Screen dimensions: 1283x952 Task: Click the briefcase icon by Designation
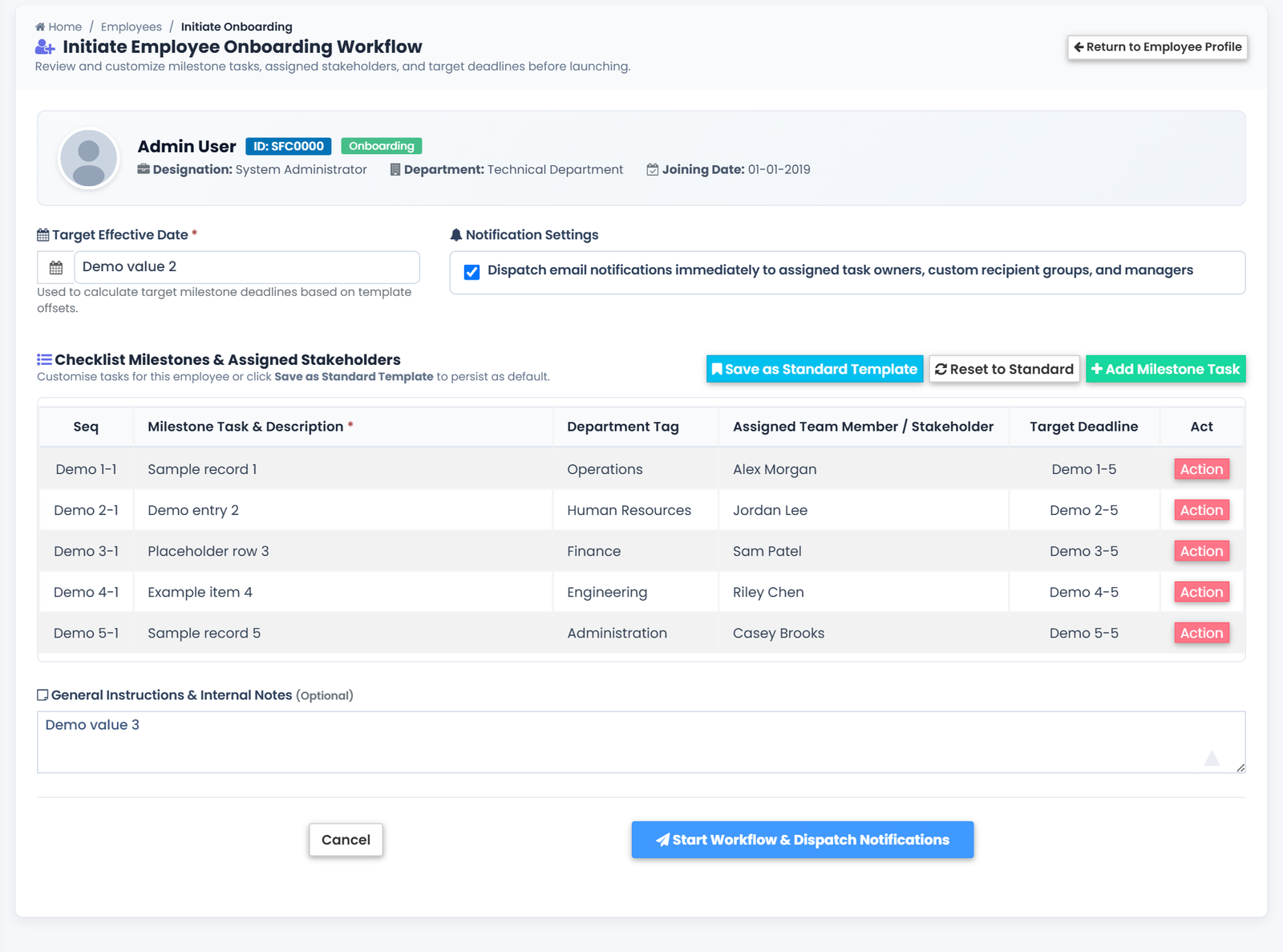click(144, 169)
